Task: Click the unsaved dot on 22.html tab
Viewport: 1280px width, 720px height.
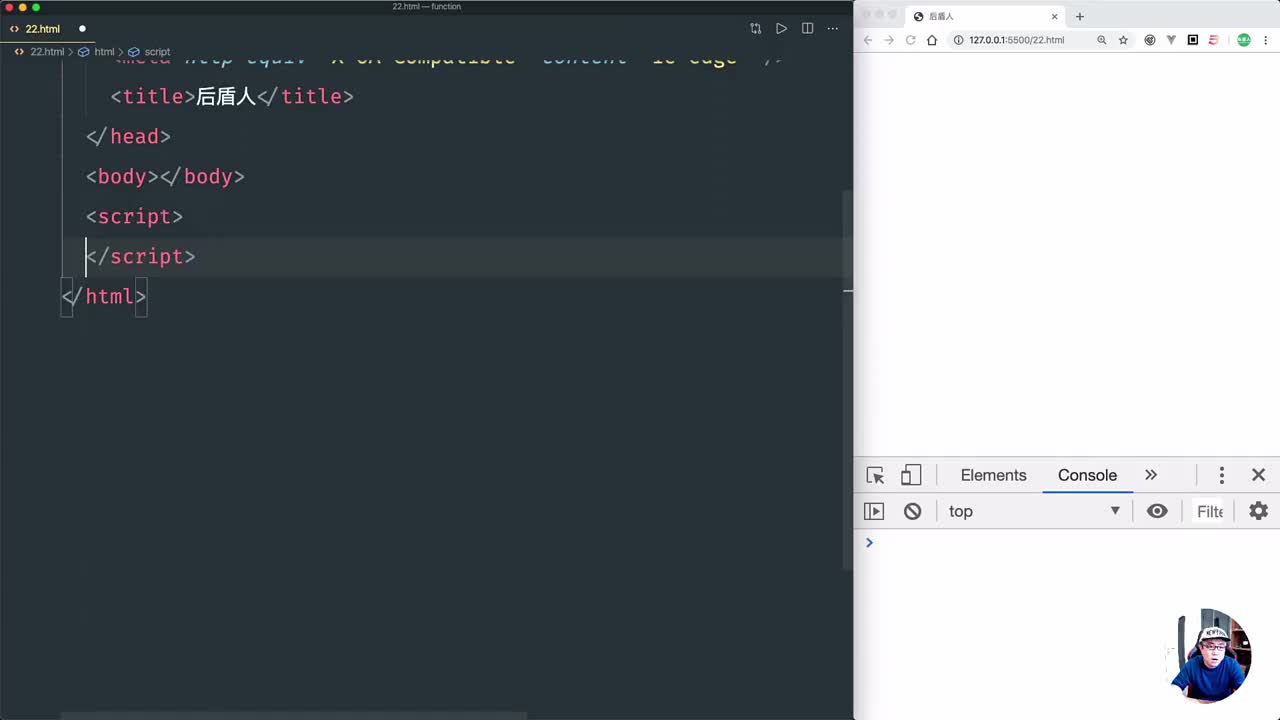Action: [x=82, y=29]
